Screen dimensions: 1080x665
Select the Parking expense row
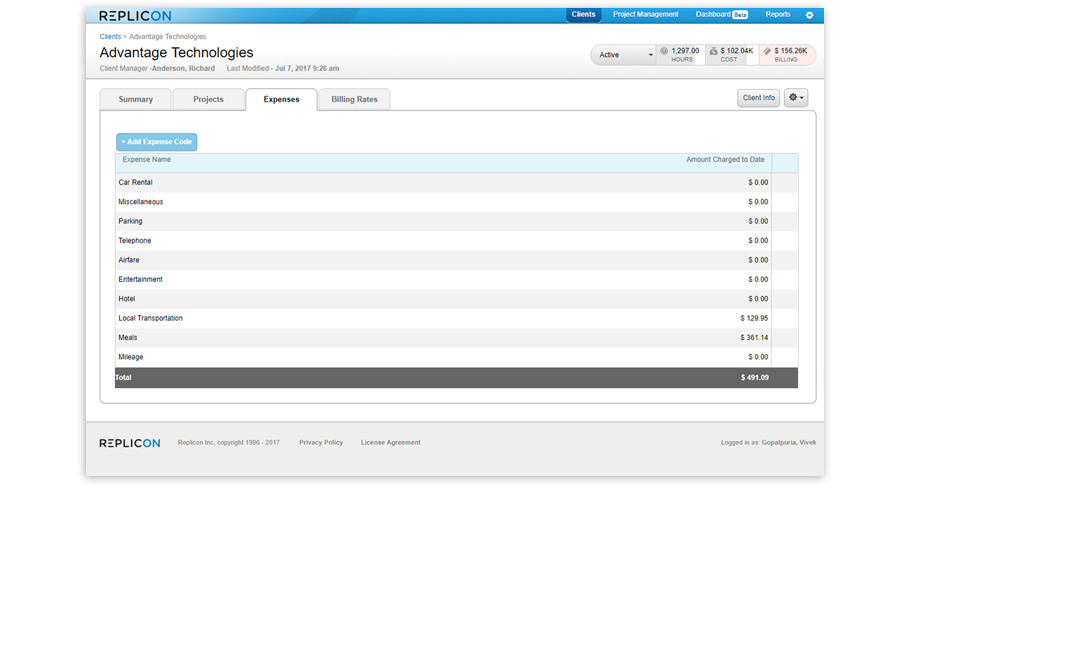(457, 221)
